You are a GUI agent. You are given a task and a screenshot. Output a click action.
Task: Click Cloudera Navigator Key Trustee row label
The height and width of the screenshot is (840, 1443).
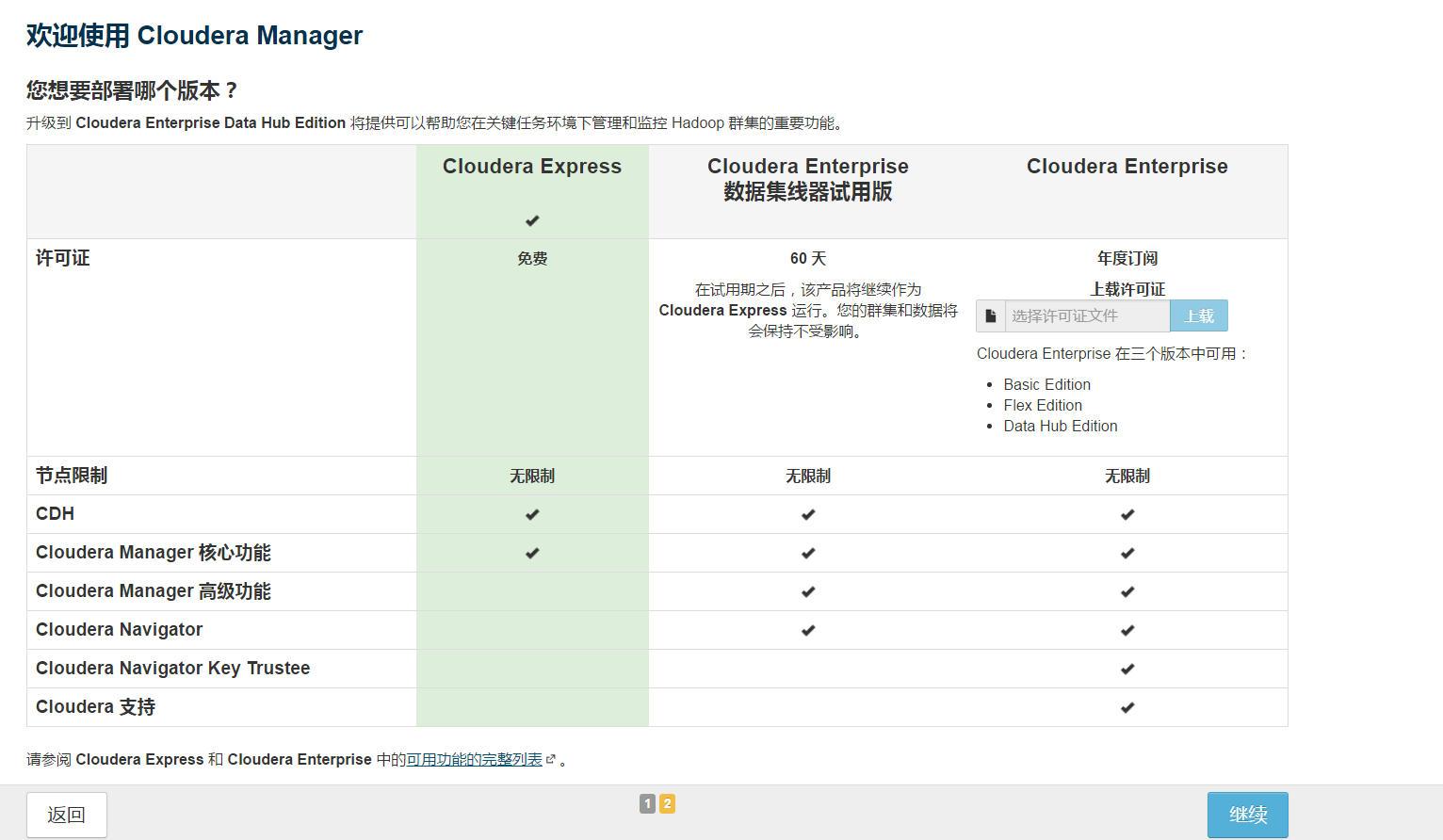pyautogui.click(x=173, y=669)
